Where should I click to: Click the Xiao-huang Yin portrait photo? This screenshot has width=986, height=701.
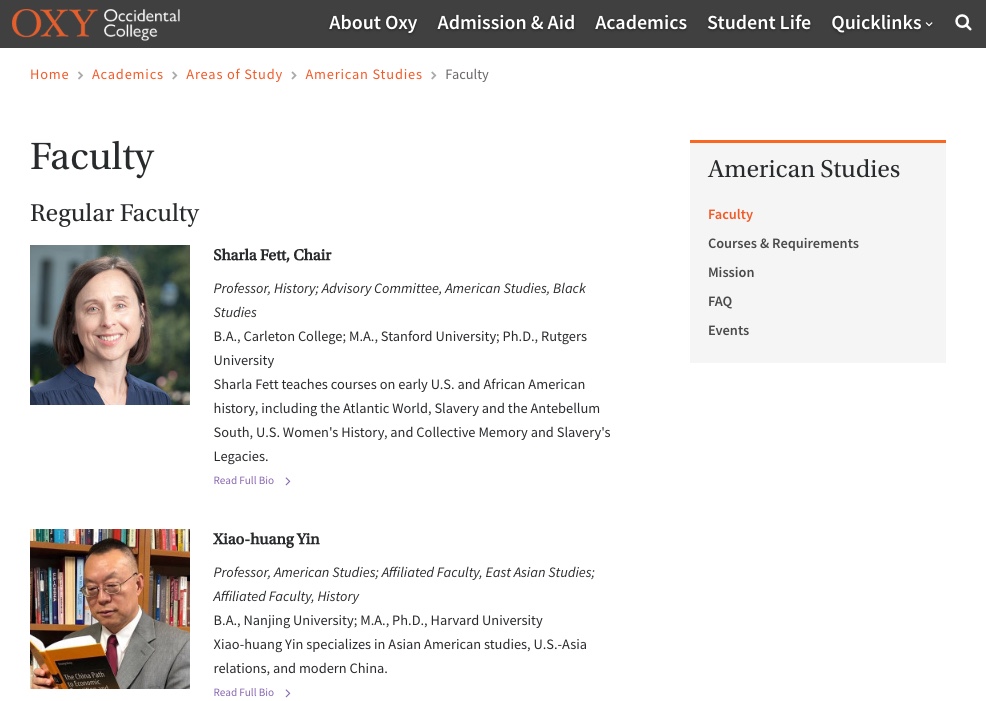(110, 609)
